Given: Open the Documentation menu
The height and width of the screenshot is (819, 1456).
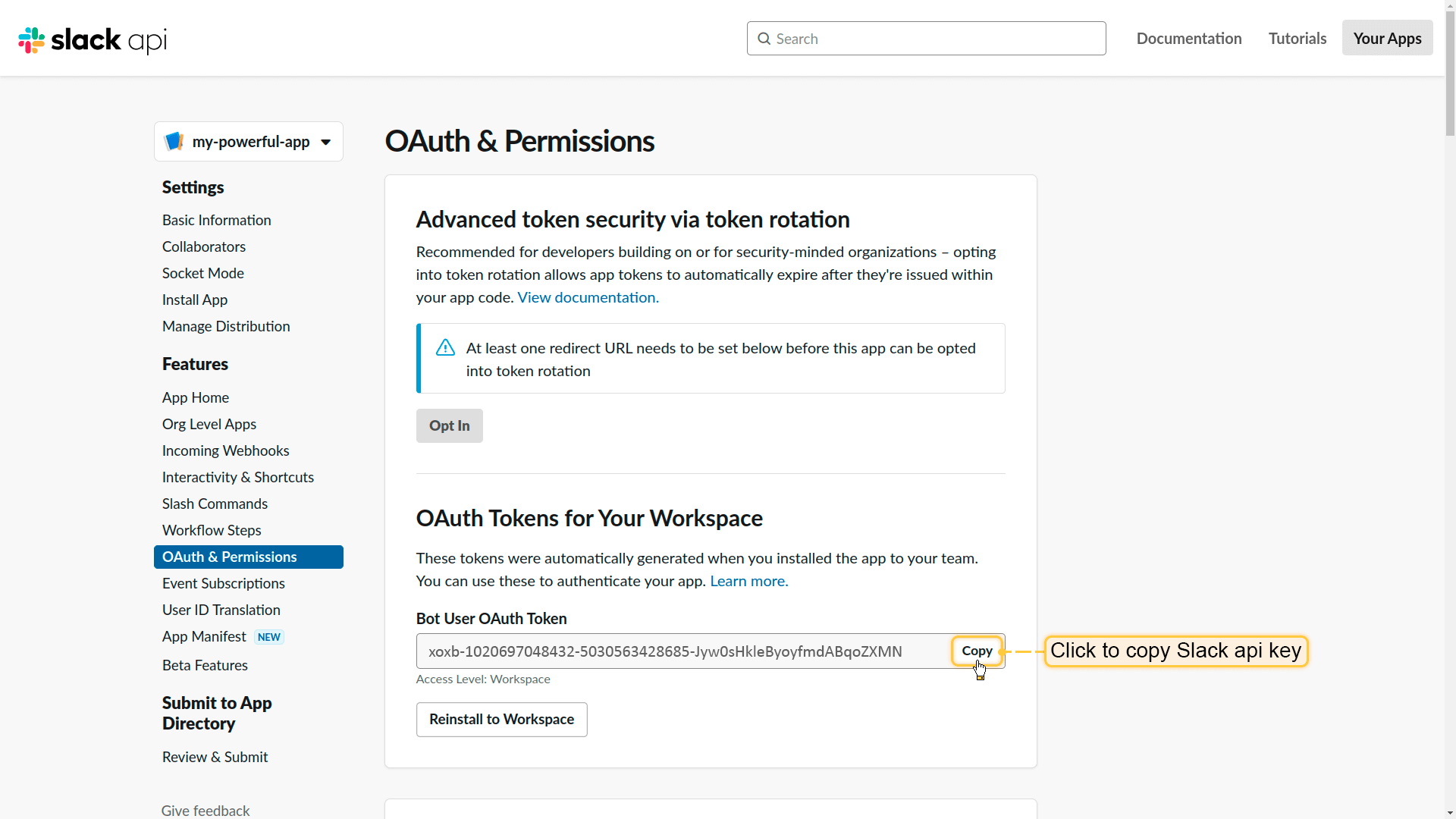Looking at the screenshot, I should (x=1188, y=38).
